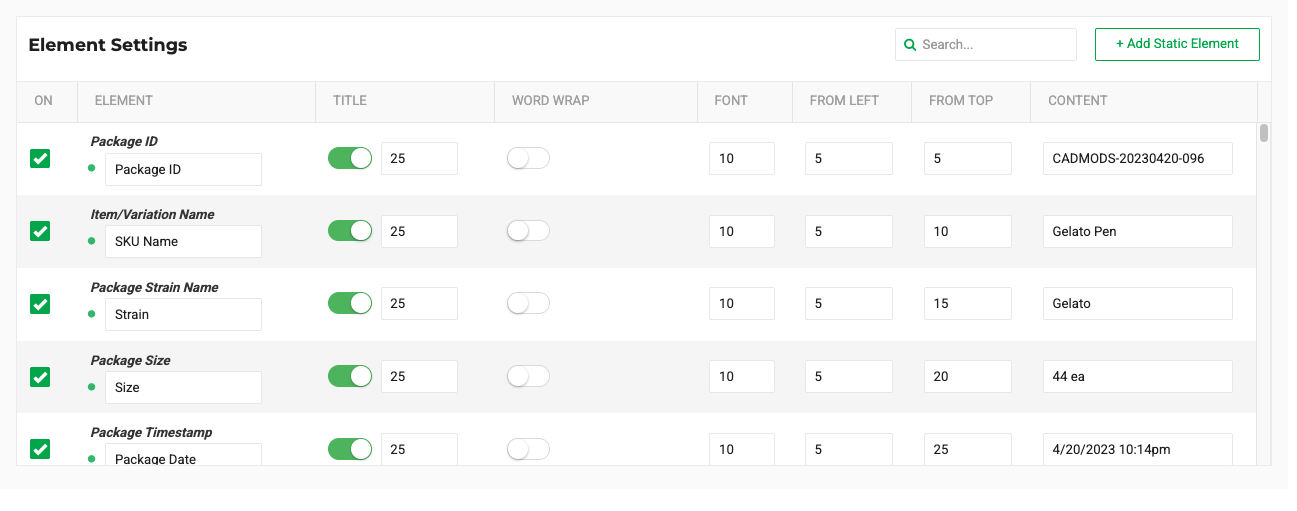Viewport: 1297px width, 511px height.
Task: Uncheck the Package Size ON checkbox
Action: 40,377
